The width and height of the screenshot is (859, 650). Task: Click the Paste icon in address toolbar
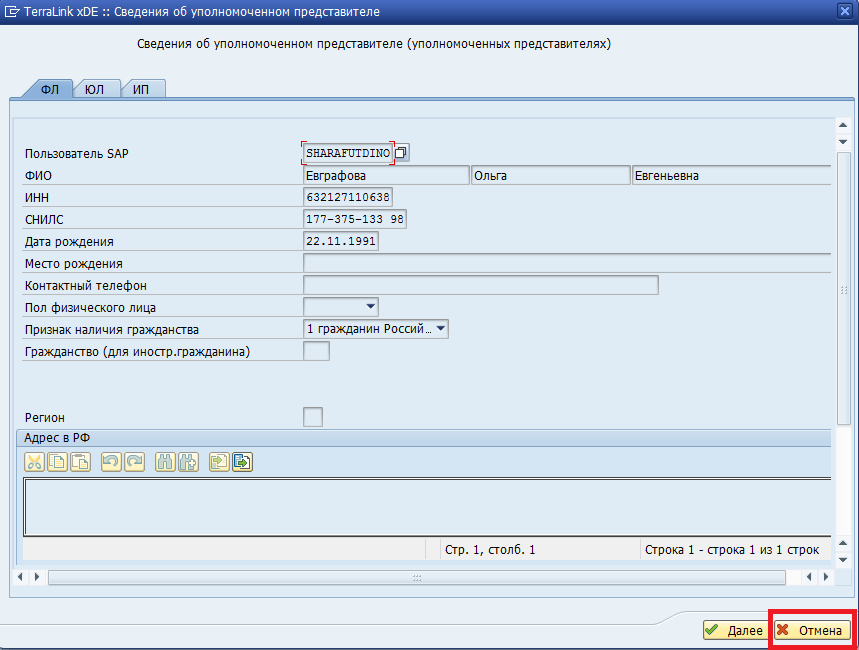tap(80, 461)
